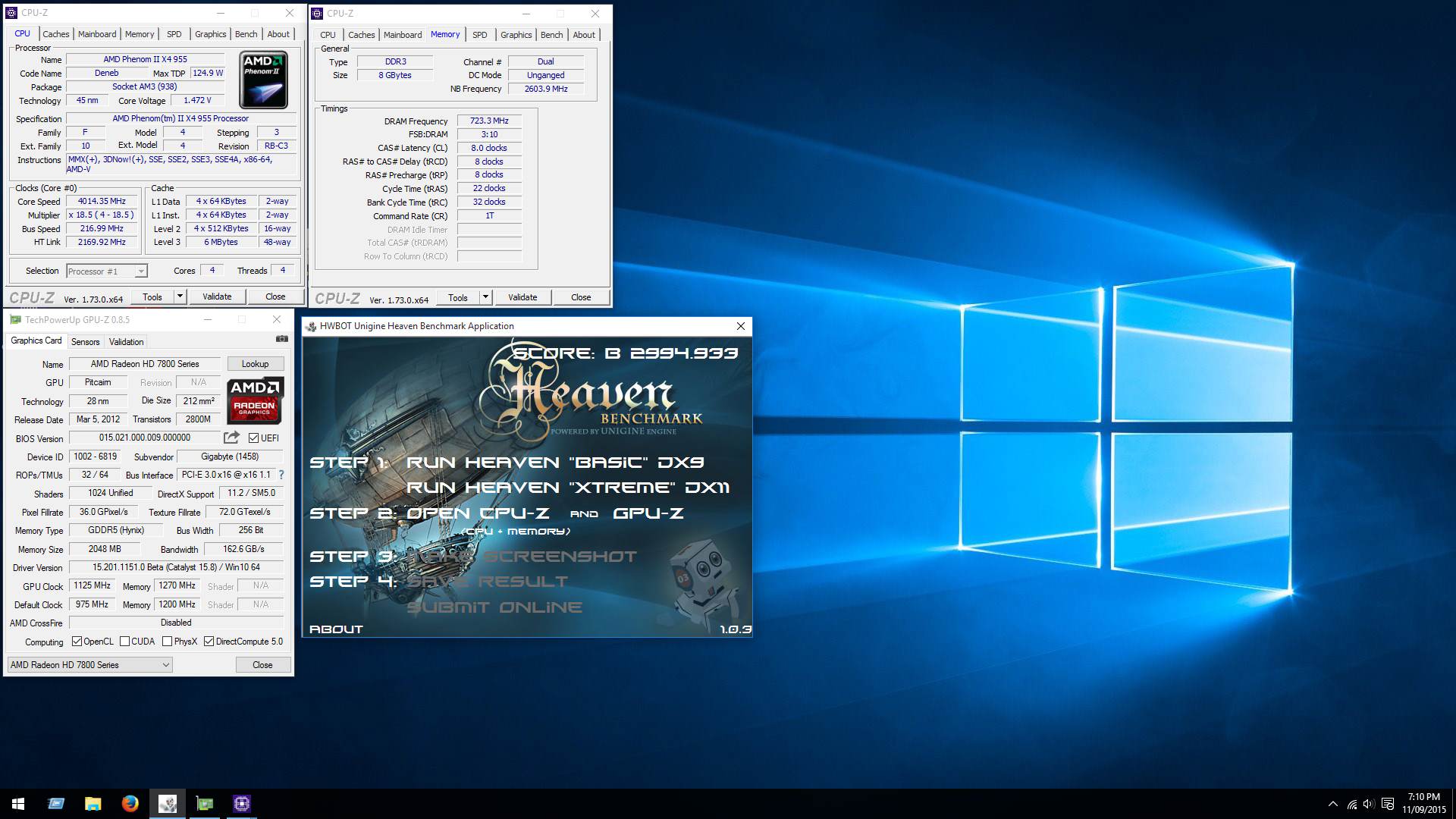The height and width of the screenshot is (819, 1456).
Task: Click the BIOS share/export icon in GPU-Z
Action: [x=231, y=438]
